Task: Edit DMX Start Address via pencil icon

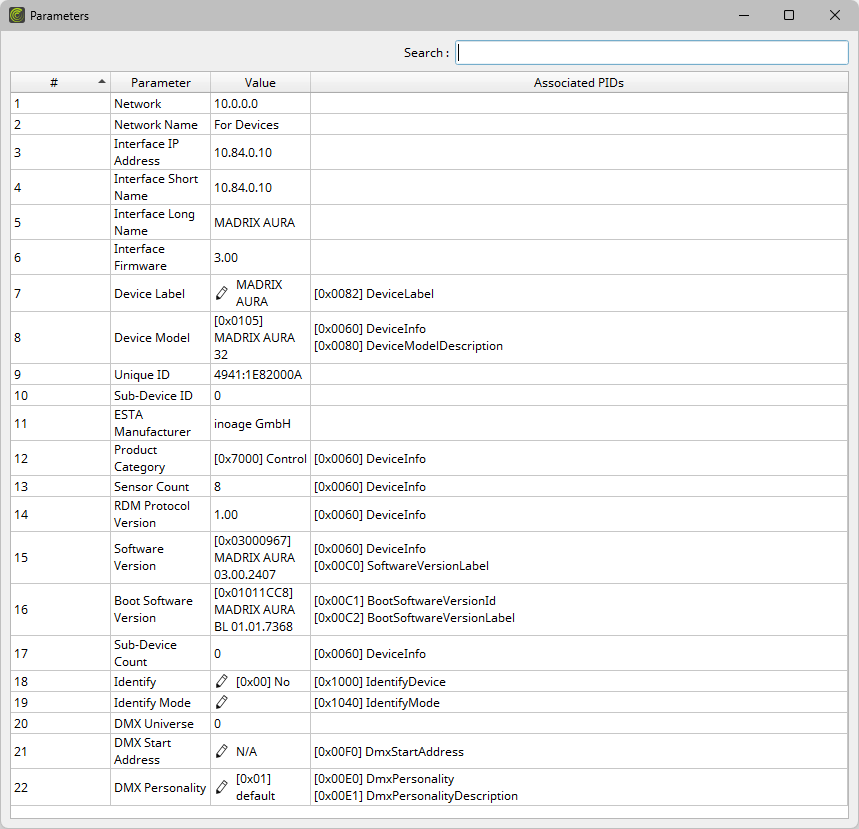Action: (223, 751)
